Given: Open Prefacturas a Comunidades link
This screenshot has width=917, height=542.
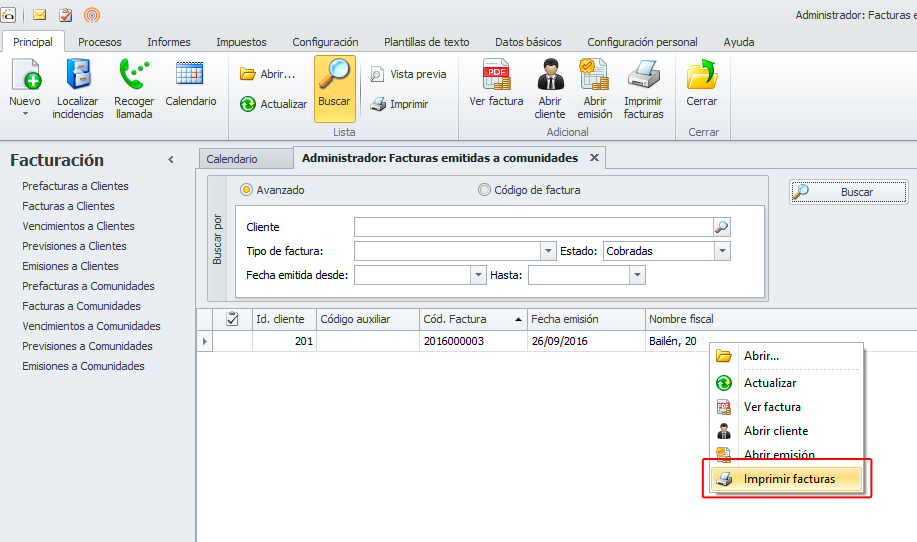Looking at the screenshot, I should point(88,286).
